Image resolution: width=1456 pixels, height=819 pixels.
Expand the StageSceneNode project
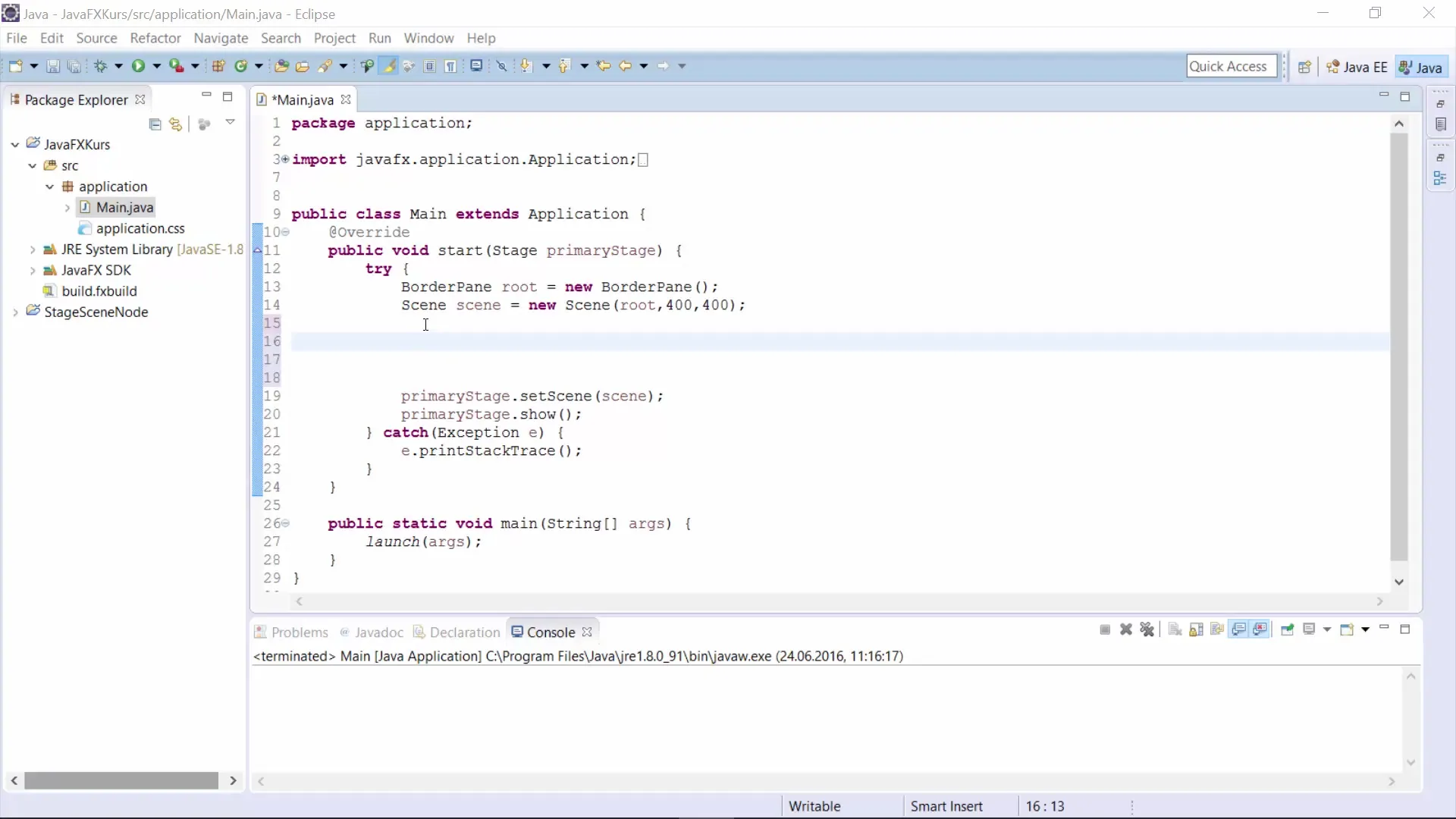[x=14, y=312]
